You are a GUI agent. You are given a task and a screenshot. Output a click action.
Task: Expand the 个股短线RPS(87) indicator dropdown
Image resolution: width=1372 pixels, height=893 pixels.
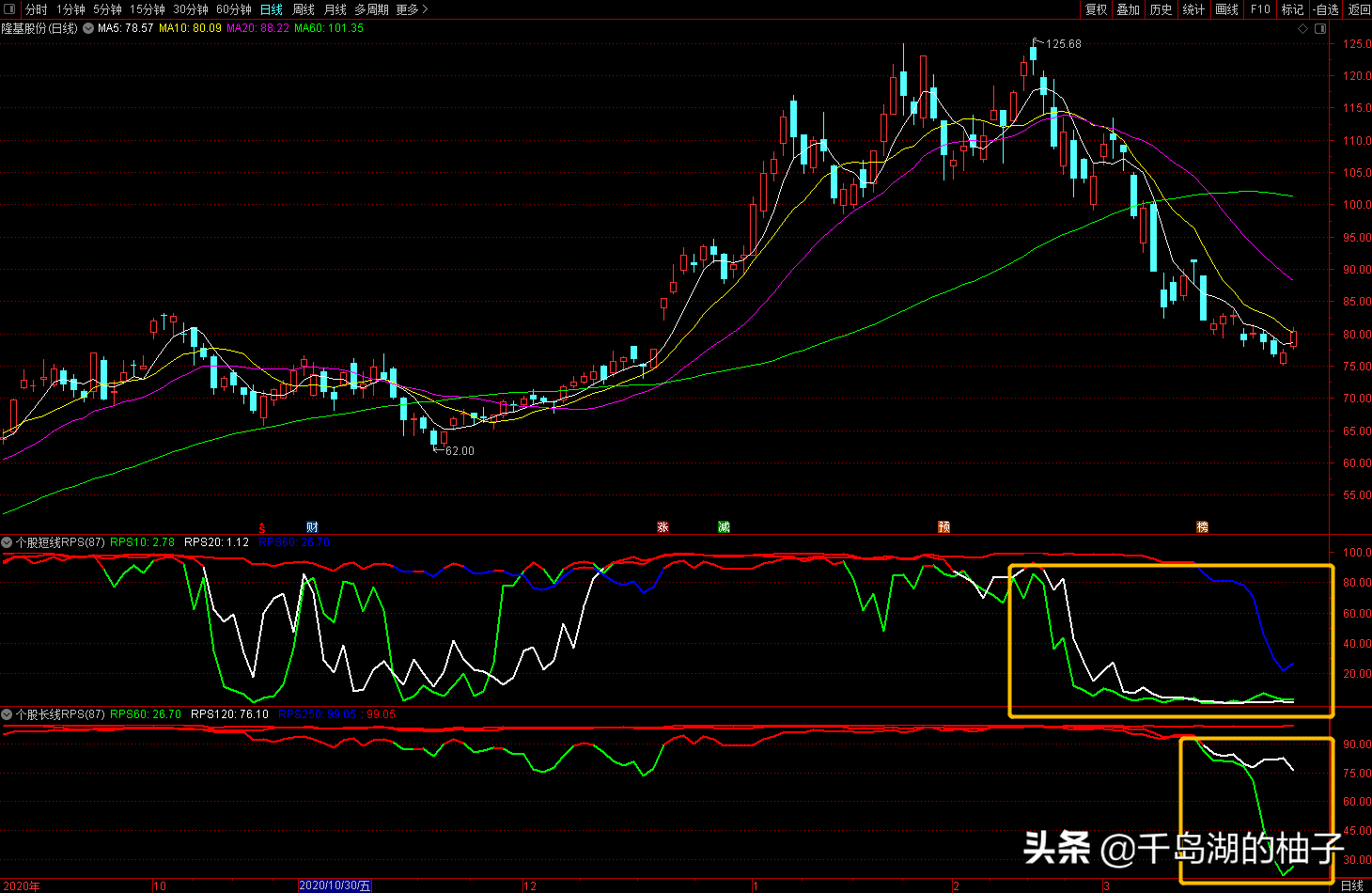(7, 542)
